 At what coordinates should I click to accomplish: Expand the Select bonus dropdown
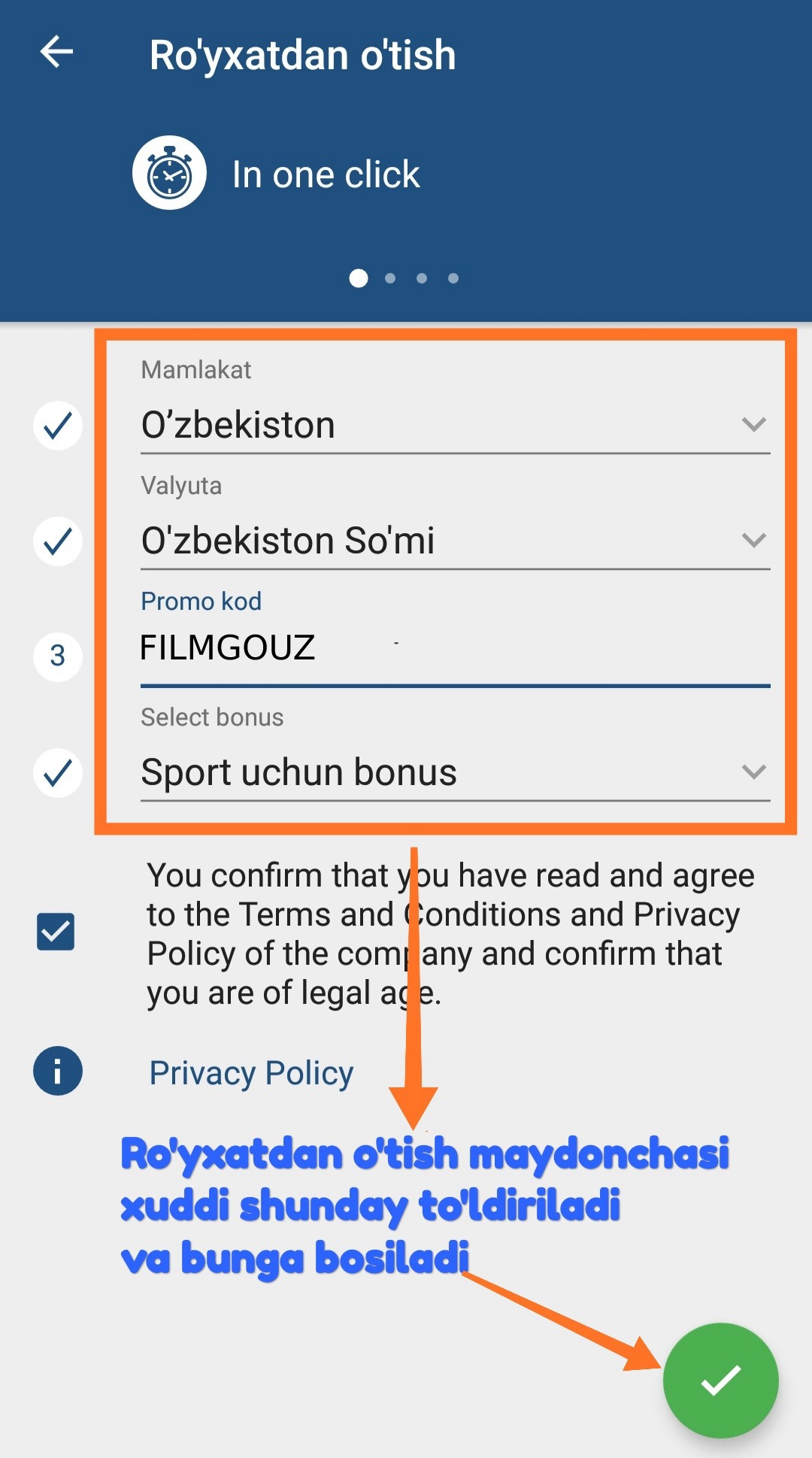pos(455,773)
